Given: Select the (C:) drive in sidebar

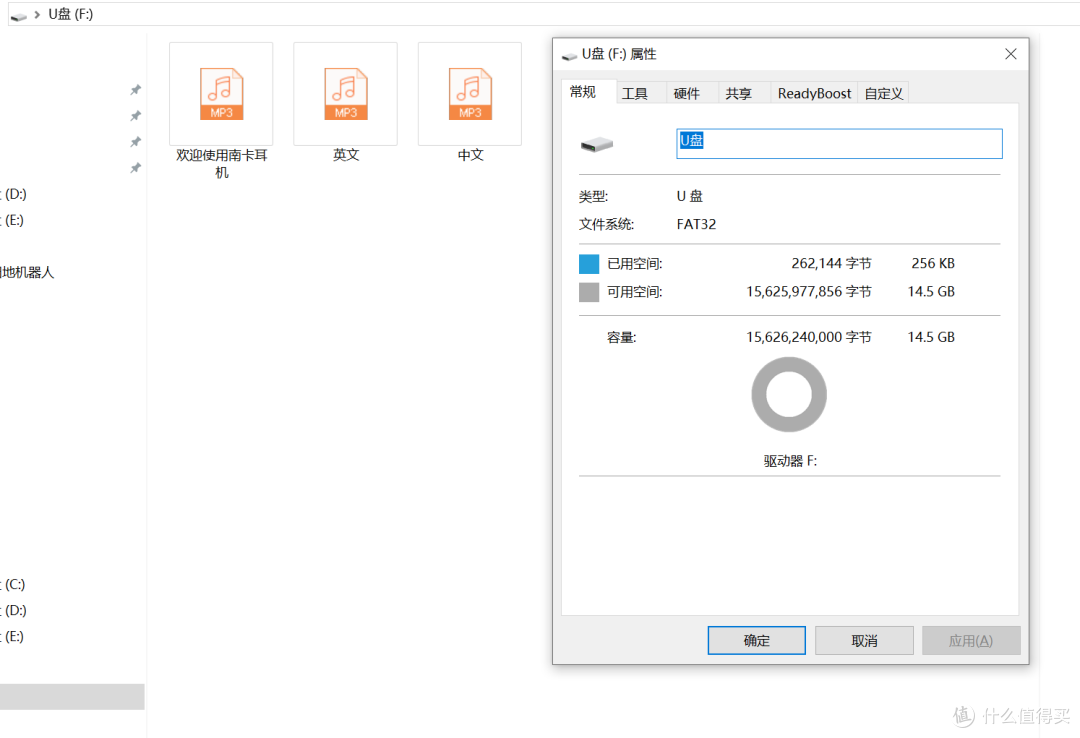Looking at the screenshot, I should pyautogui.click(x=13, y=584).
